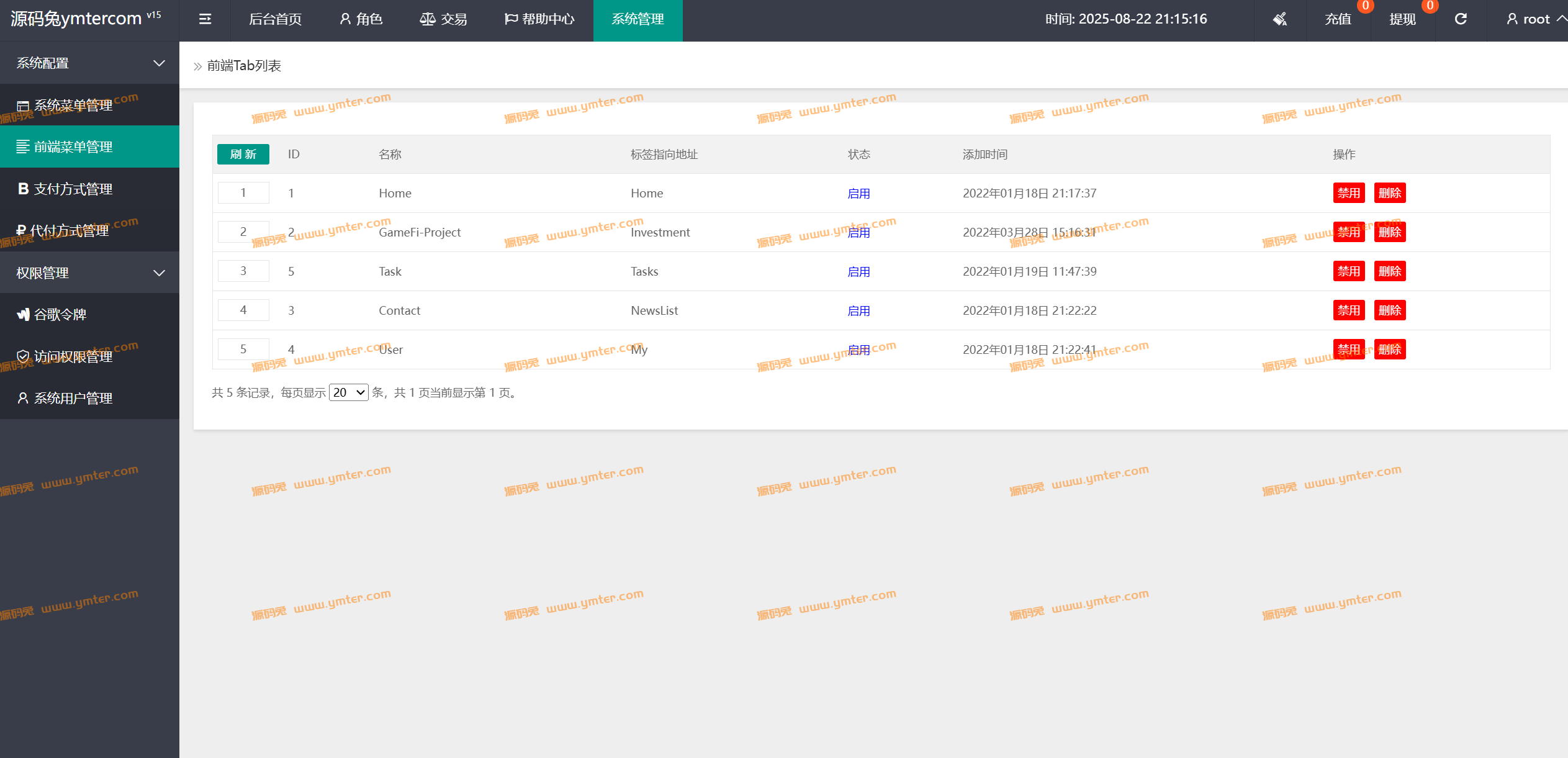
Task: Click the 前端菜单管理 list icon
Action: [23, 147]
